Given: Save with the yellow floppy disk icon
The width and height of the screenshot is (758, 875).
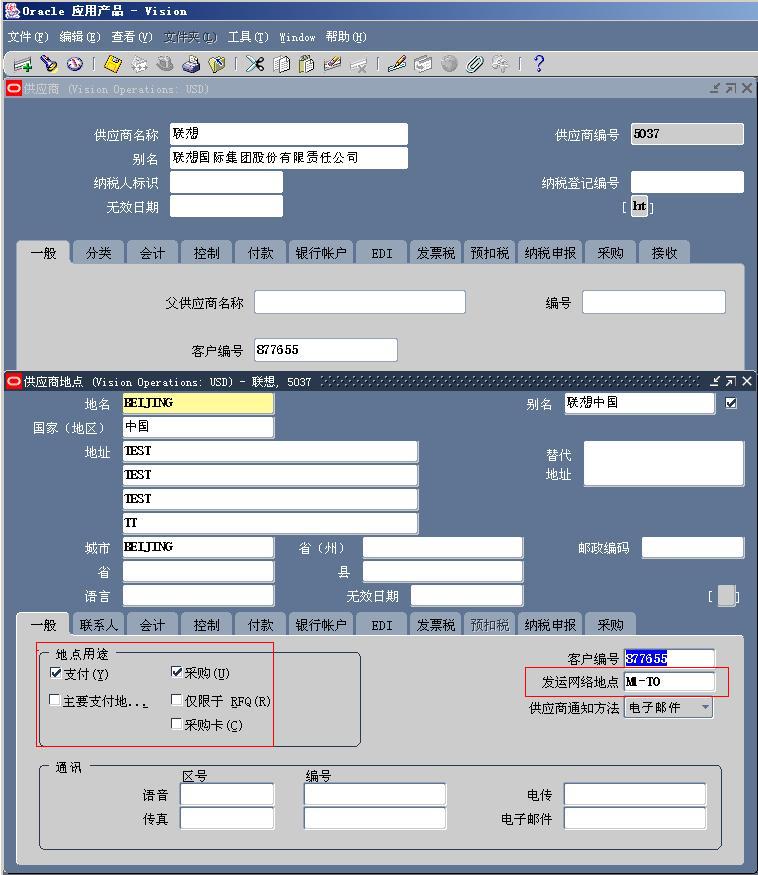Looking at the screenshot, I should tap(113, 64).
